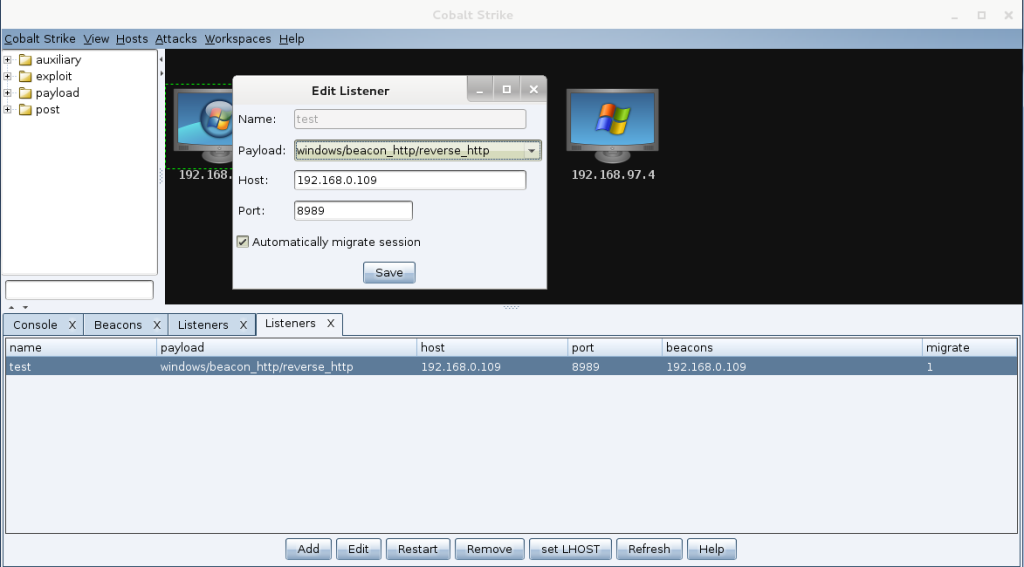Click the 8989 port cell in table
The width and height of the screenshot is (1024, 567).
(615, 366)
